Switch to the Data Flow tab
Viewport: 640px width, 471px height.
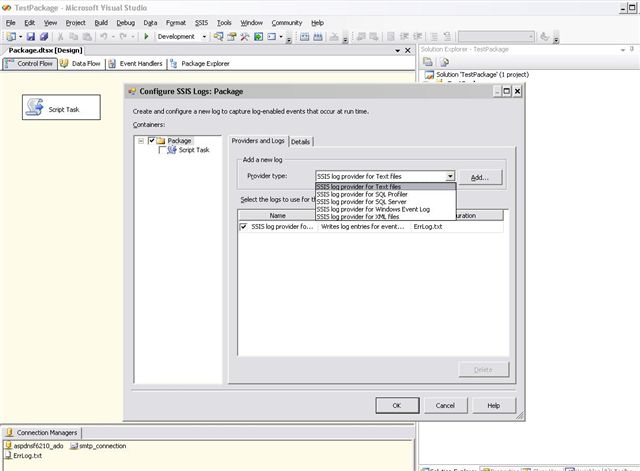point(81,63)
